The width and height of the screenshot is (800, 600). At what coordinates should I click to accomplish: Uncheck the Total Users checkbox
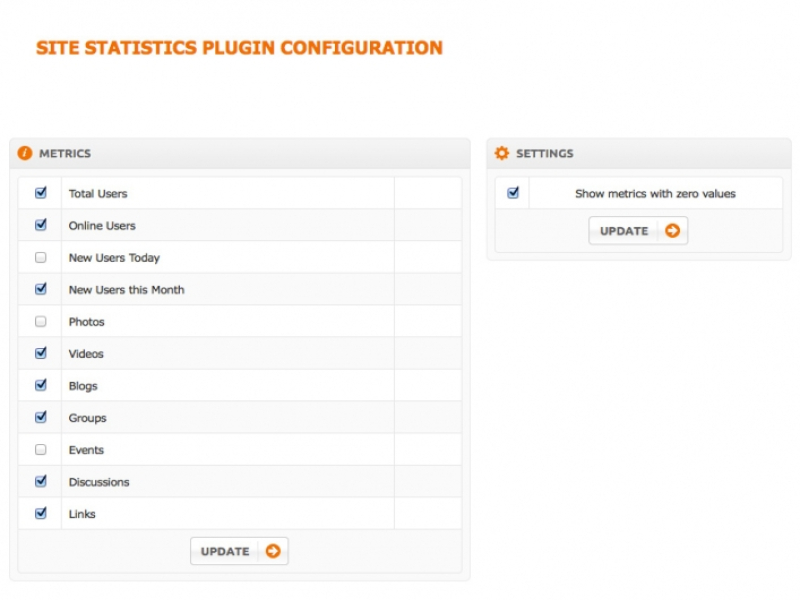[x=41, y=193]
